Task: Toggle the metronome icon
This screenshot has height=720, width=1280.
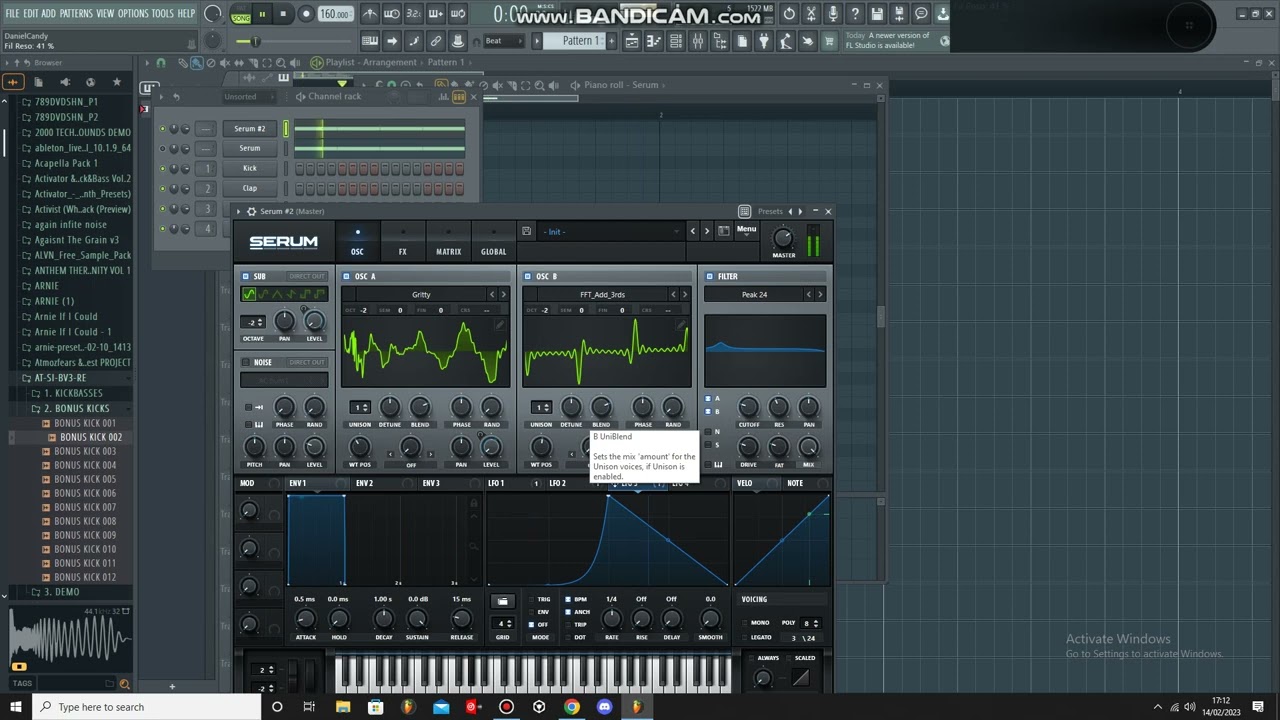Action: 369,14
